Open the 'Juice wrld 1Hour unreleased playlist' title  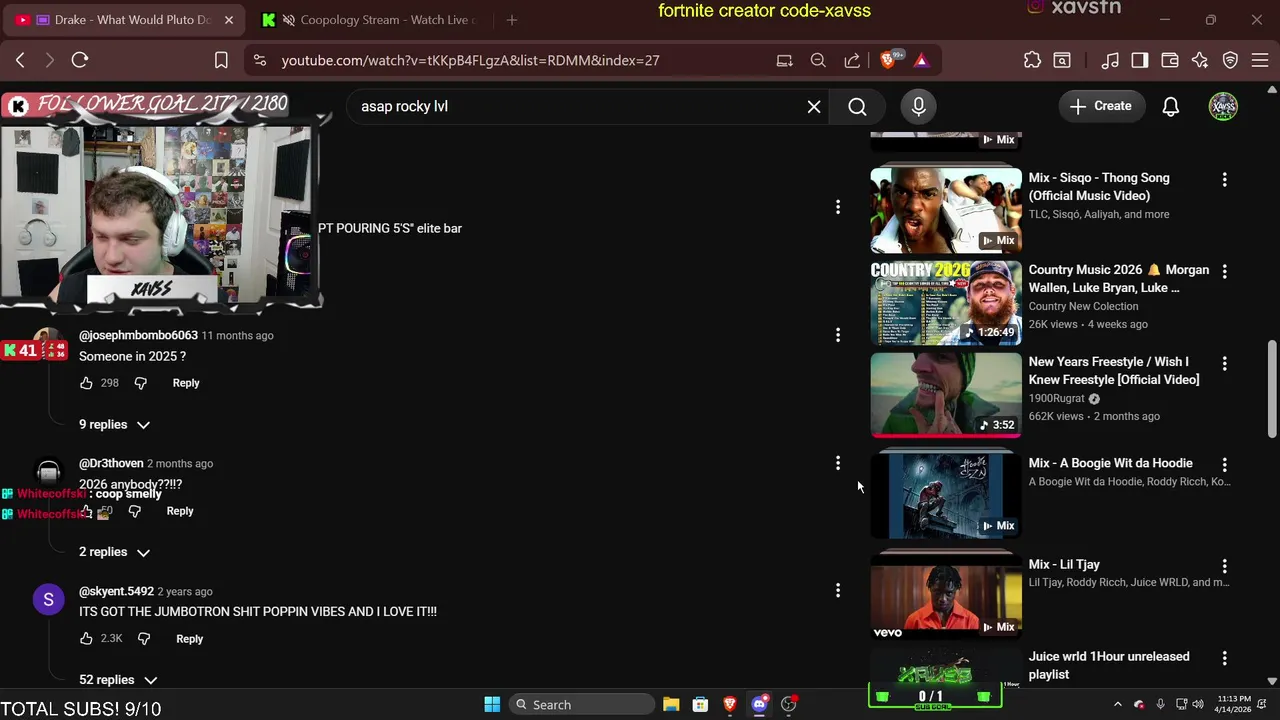click(x=1108, y=665)
